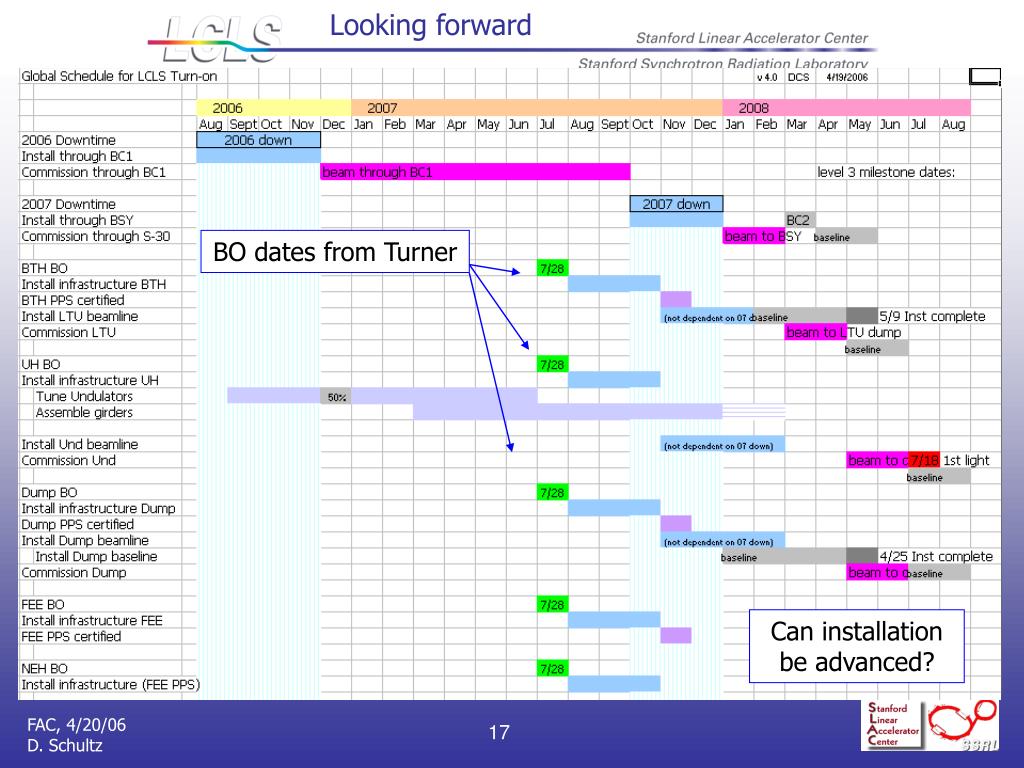Click the SSRL logo in the footer

[963, 725]
